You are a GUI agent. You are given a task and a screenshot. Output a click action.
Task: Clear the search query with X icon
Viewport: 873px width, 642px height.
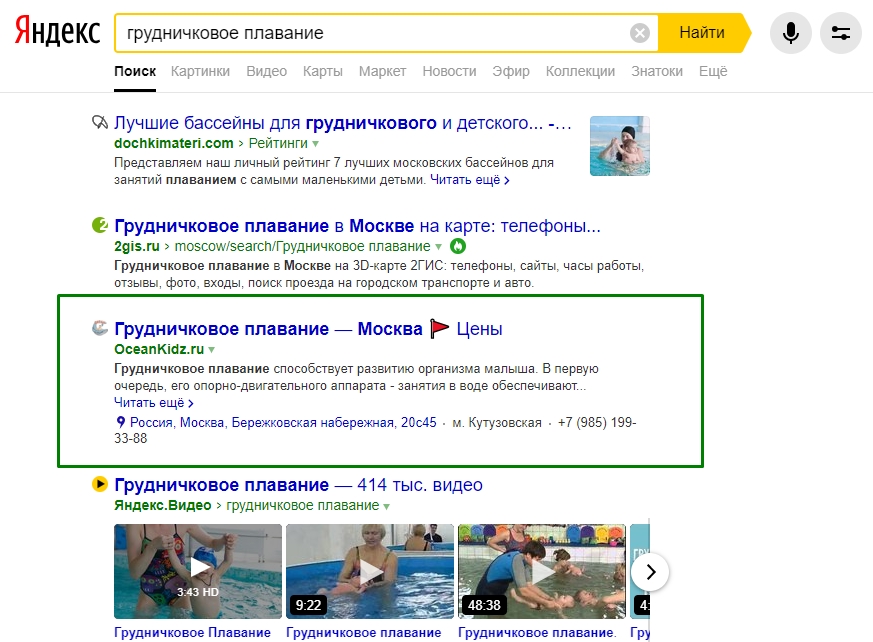pyautogui.click(x=640, y=33)
